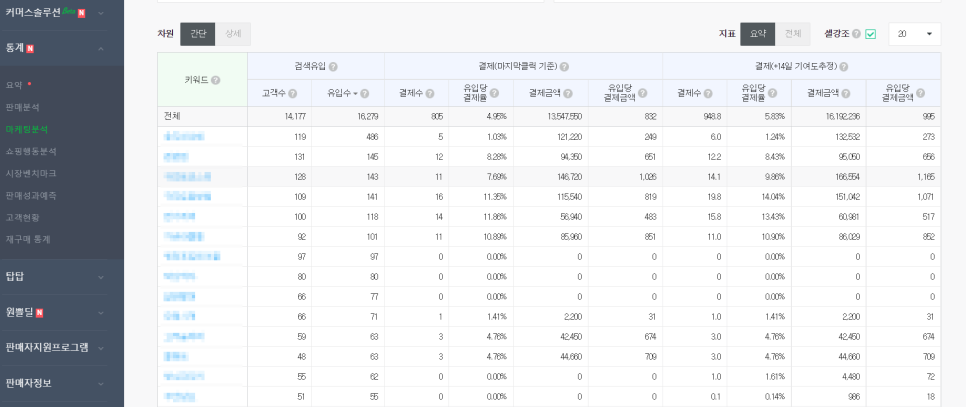Click total 결제금액 value 13,547,550
Screen dimensions: 966x407
(563, 116)
